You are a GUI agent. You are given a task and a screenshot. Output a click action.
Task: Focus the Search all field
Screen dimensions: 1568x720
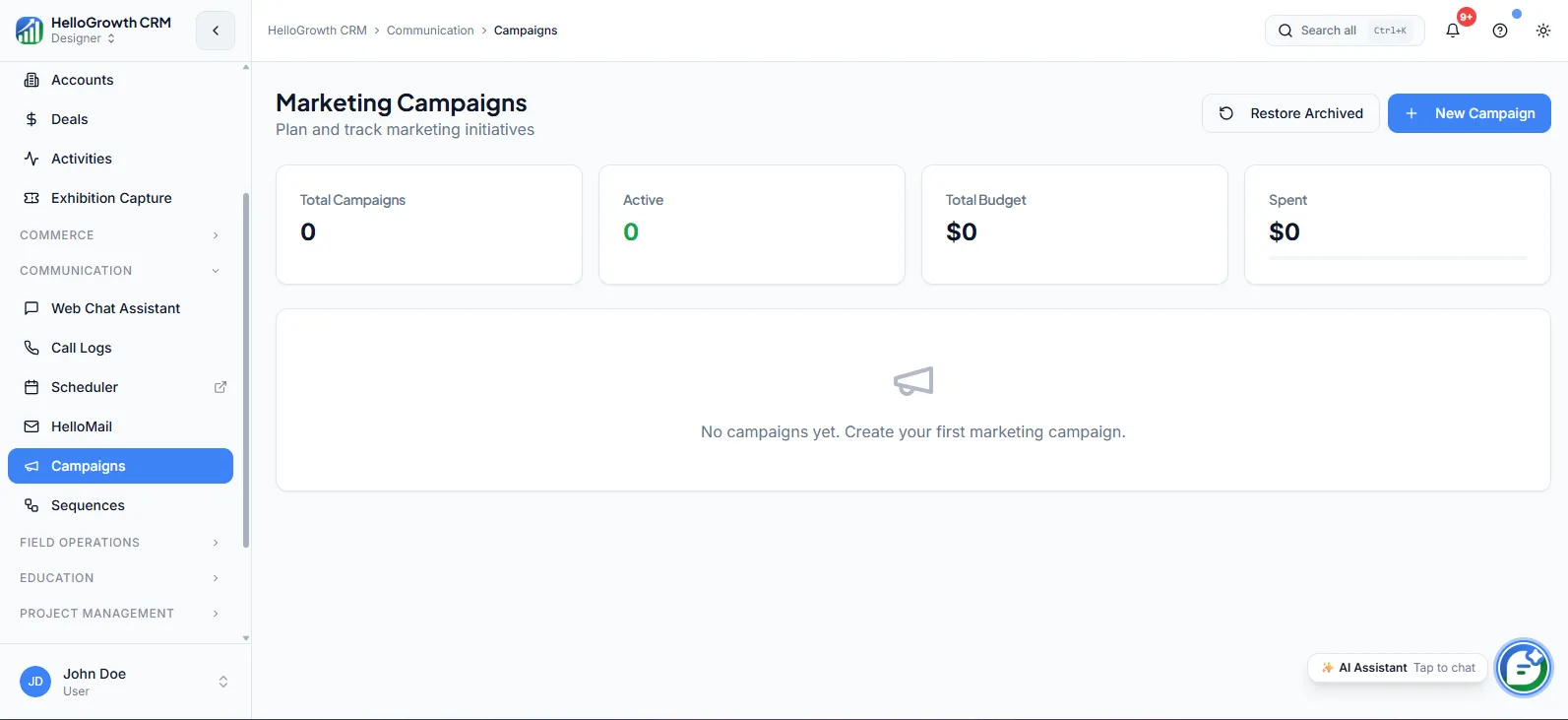(x=1345, y=31)
